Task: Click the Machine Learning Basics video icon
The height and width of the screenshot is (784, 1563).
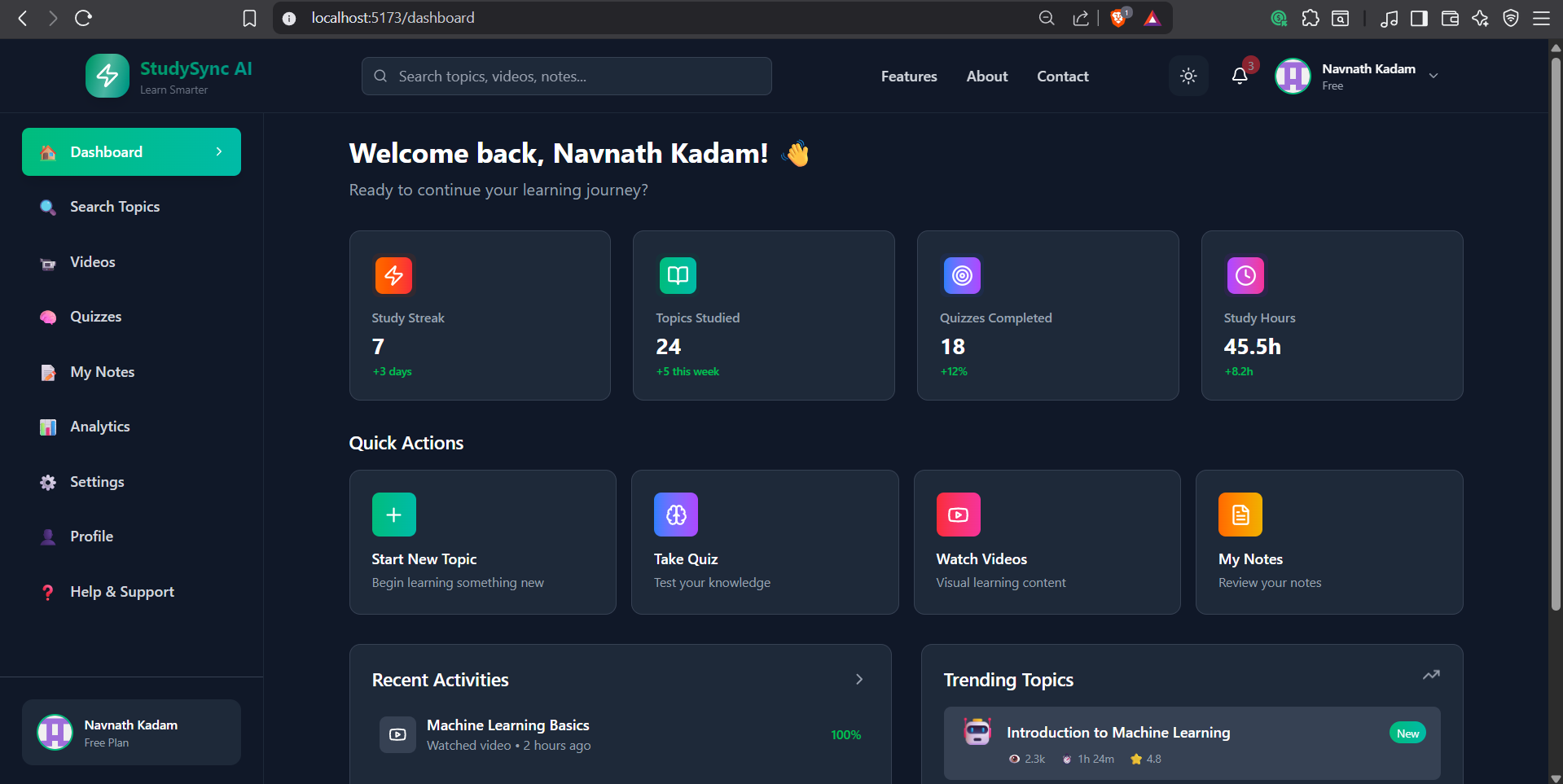Action: pos(397,734)
